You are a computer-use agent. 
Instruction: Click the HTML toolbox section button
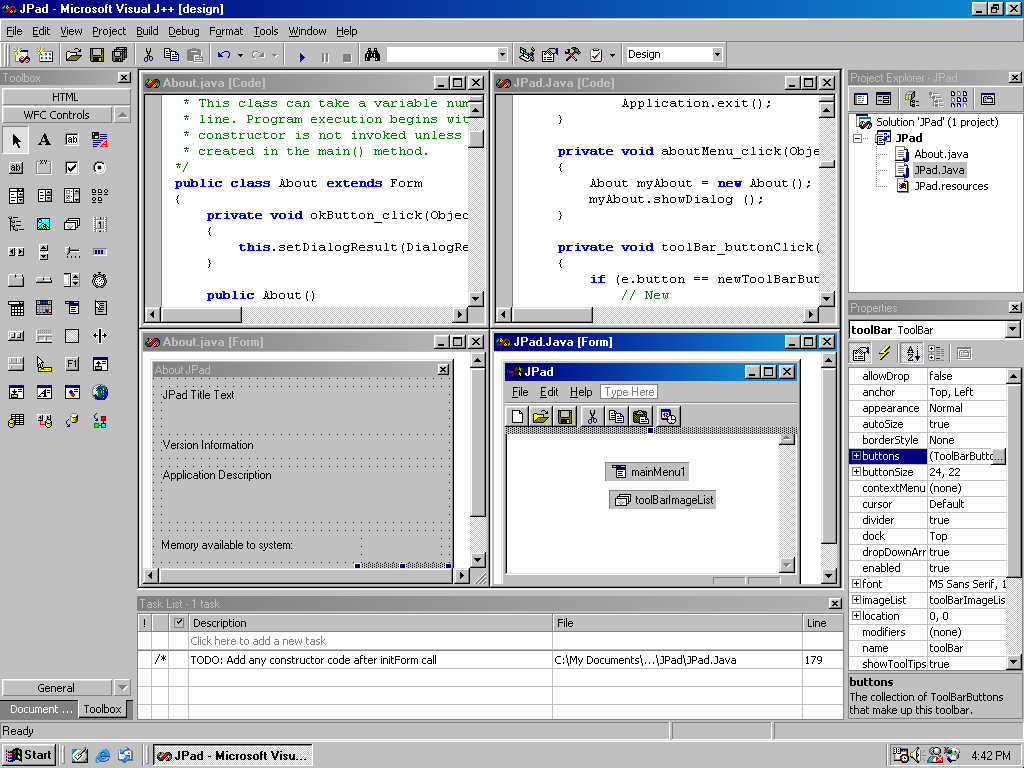click(x=65, y=97)
